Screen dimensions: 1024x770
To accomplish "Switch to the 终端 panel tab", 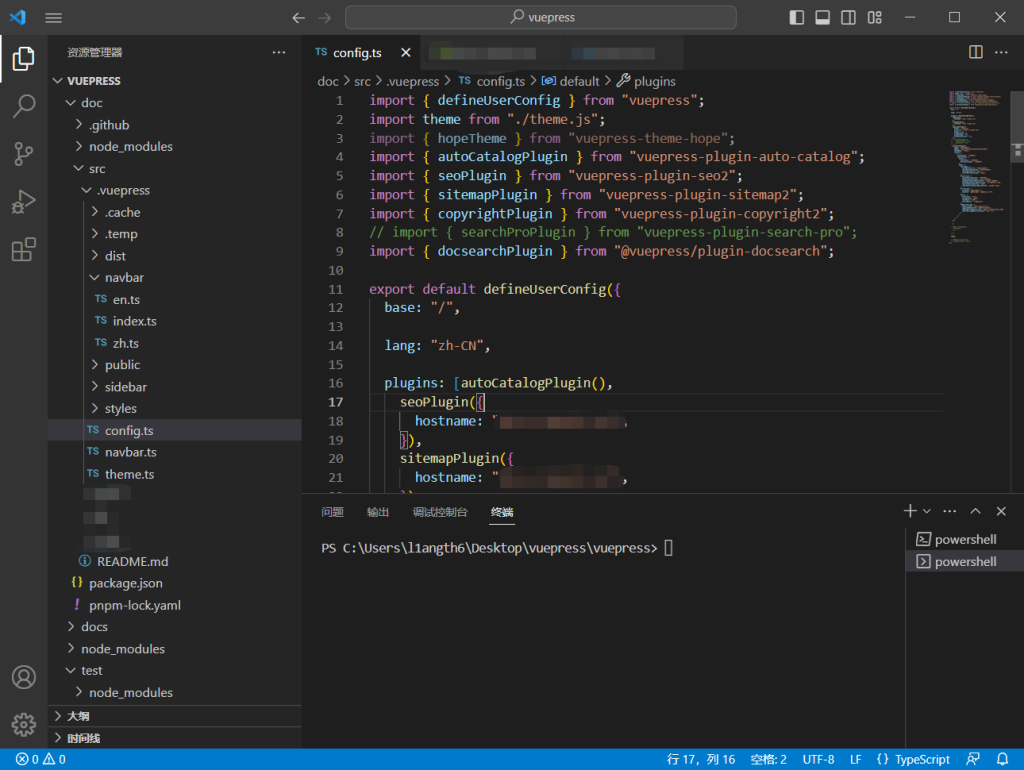I will 502,512.
